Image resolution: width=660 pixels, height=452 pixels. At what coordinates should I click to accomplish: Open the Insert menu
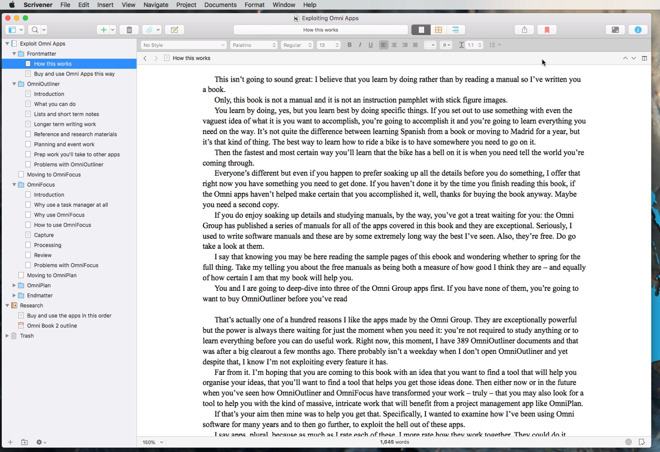[105, 5]
